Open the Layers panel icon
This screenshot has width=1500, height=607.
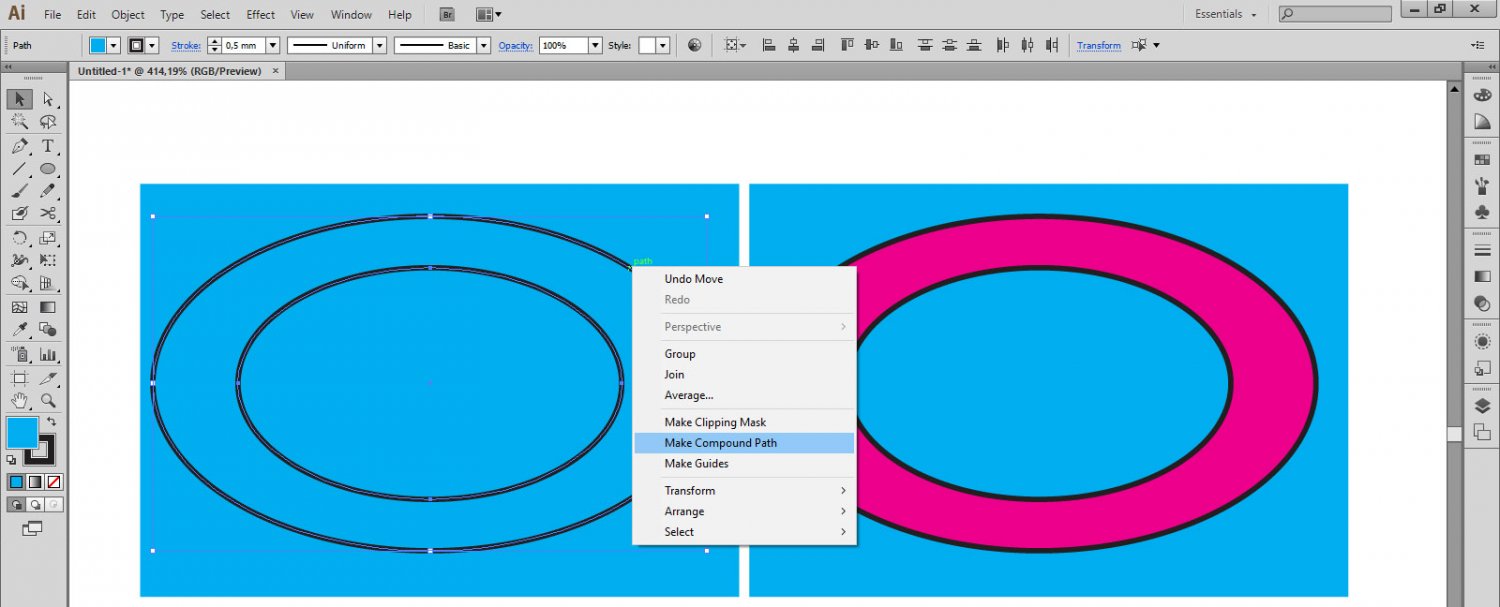(x=1482, y=406)
